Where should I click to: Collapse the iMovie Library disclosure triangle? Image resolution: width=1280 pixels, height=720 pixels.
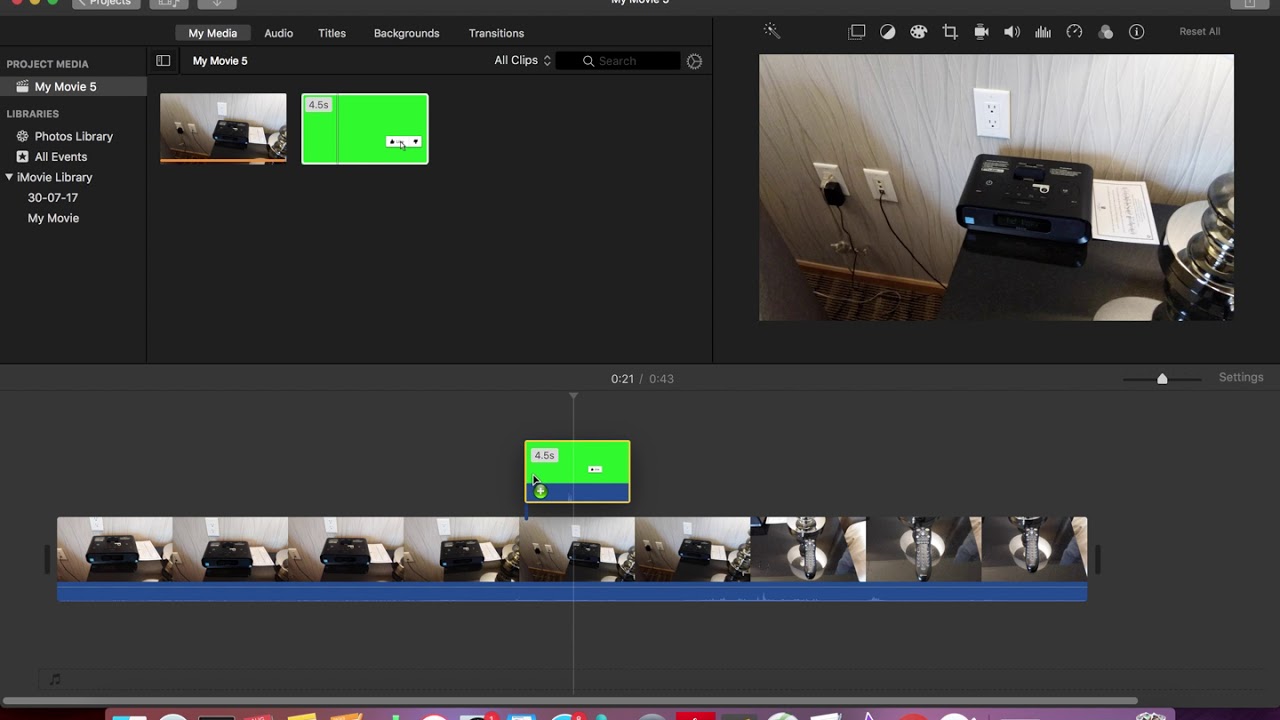9,177
